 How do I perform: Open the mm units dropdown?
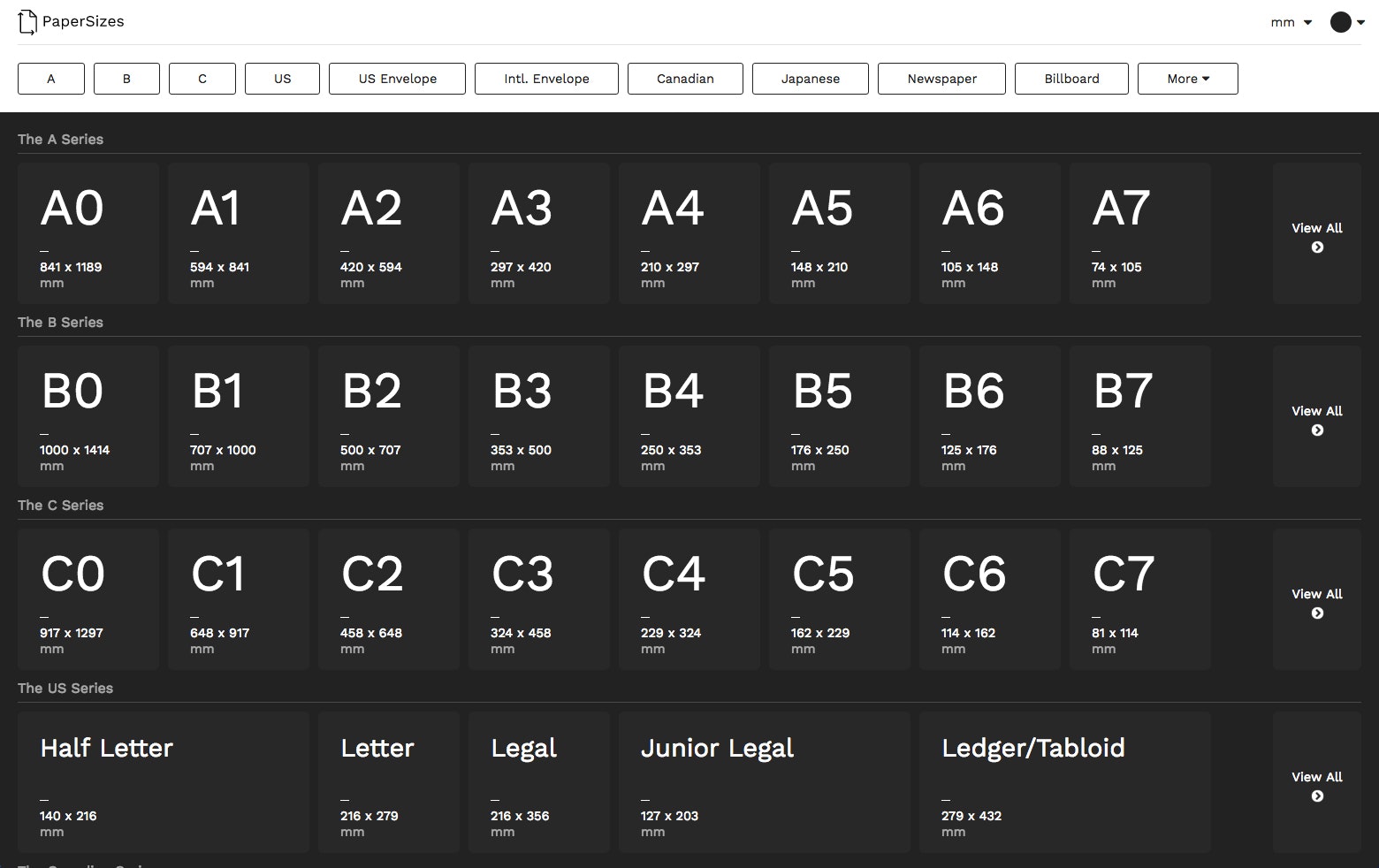pos(1291,22)
